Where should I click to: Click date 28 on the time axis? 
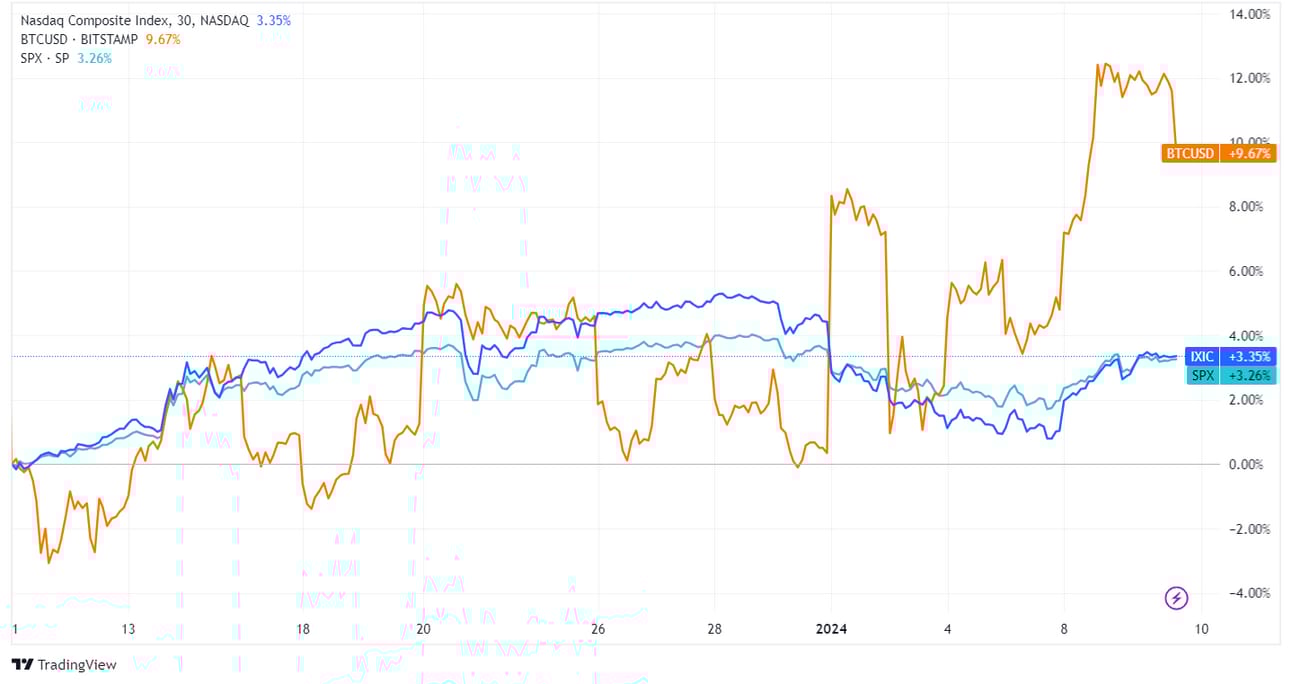tap(714, 629)
